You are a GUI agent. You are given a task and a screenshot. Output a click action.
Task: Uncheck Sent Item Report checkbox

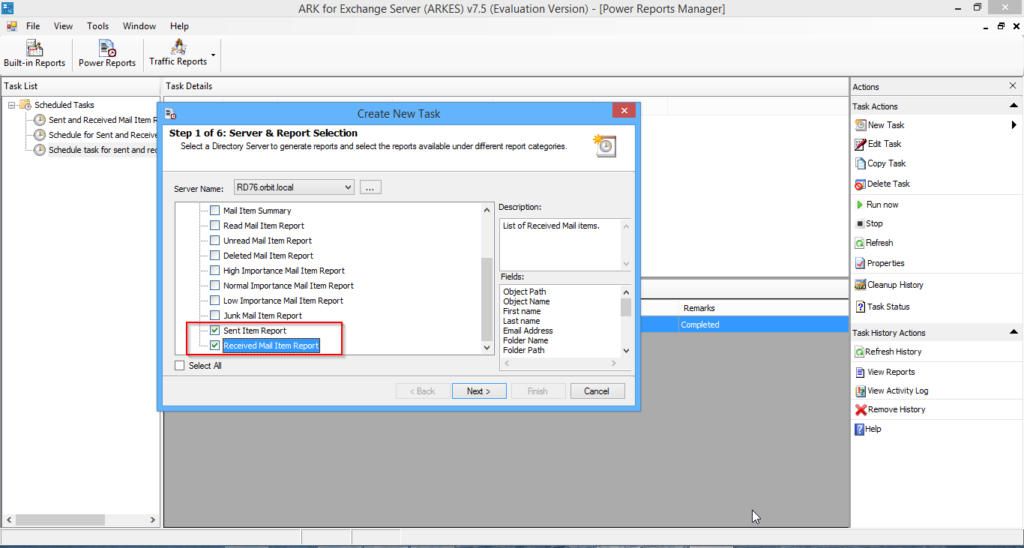tap(215, 330)
